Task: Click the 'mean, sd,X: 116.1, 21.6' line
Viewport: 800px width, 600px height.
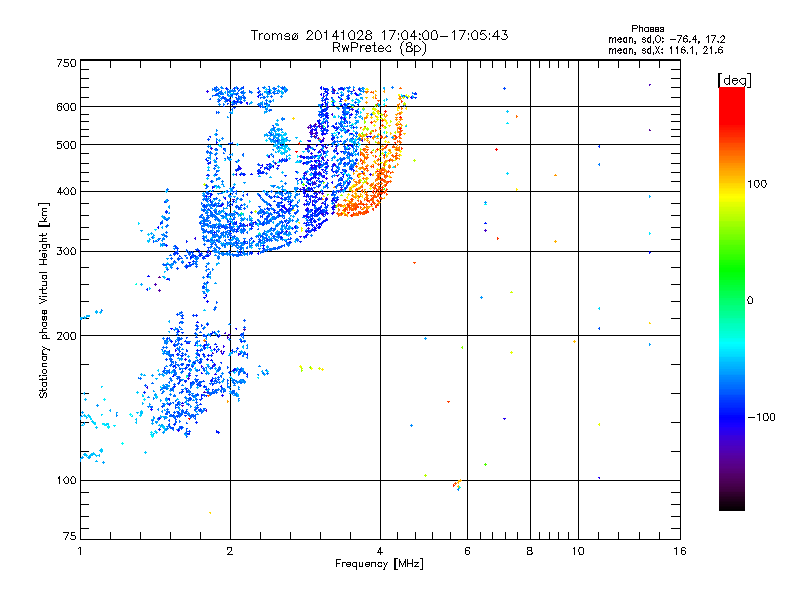Action: point(665,50)
